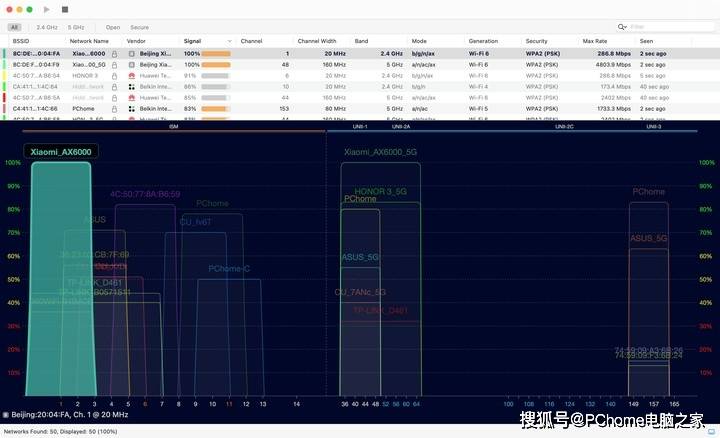Click ASUS_5G label near channel 36
The width and height of the screenshot is (720, 438).
360,257
